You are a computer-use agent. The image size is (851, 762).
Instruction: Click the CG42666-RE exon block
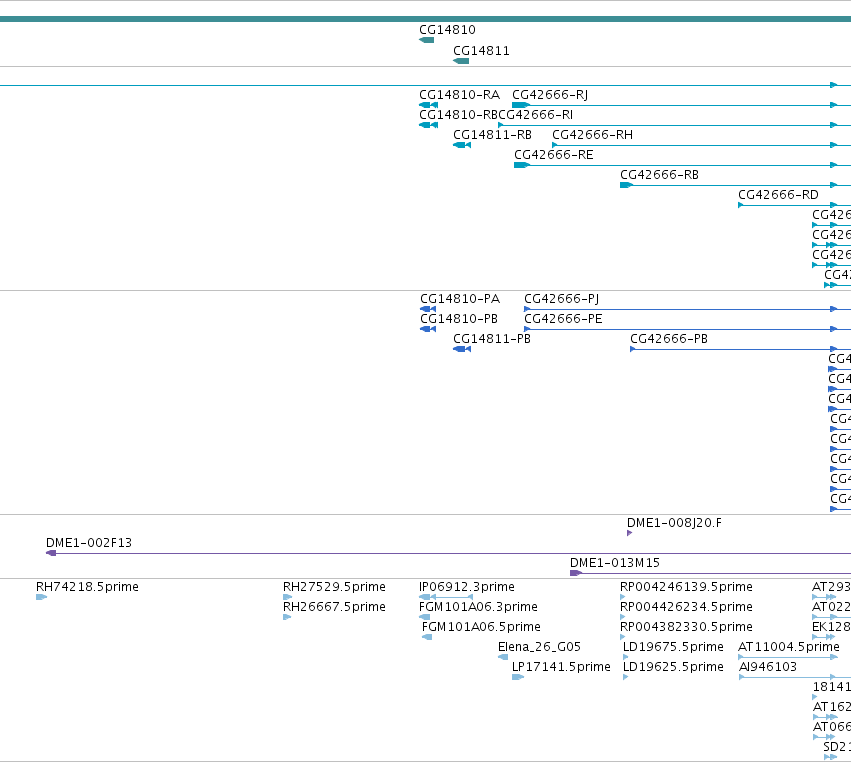coord(522,165)
